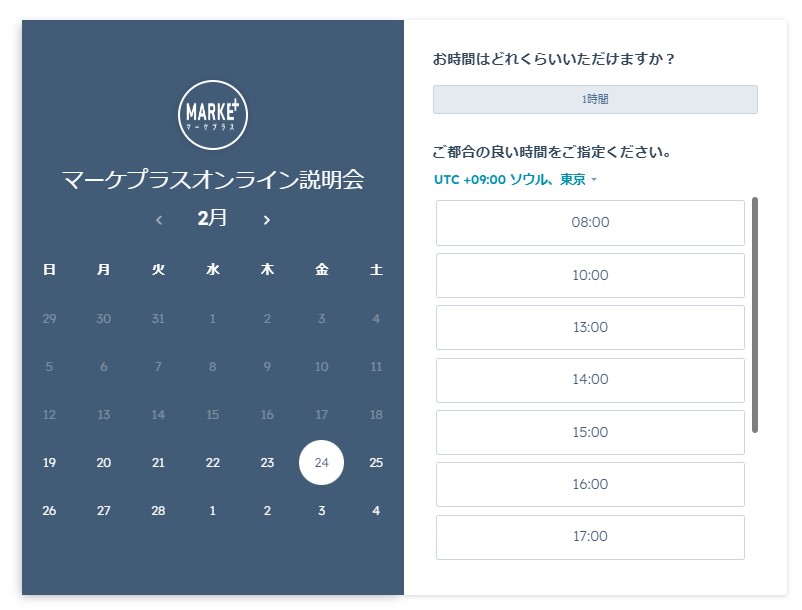The height and width of the screenshot is (610, 802).
Task: Click the timezone dropdown caret arrow
Action: (594, 179)
